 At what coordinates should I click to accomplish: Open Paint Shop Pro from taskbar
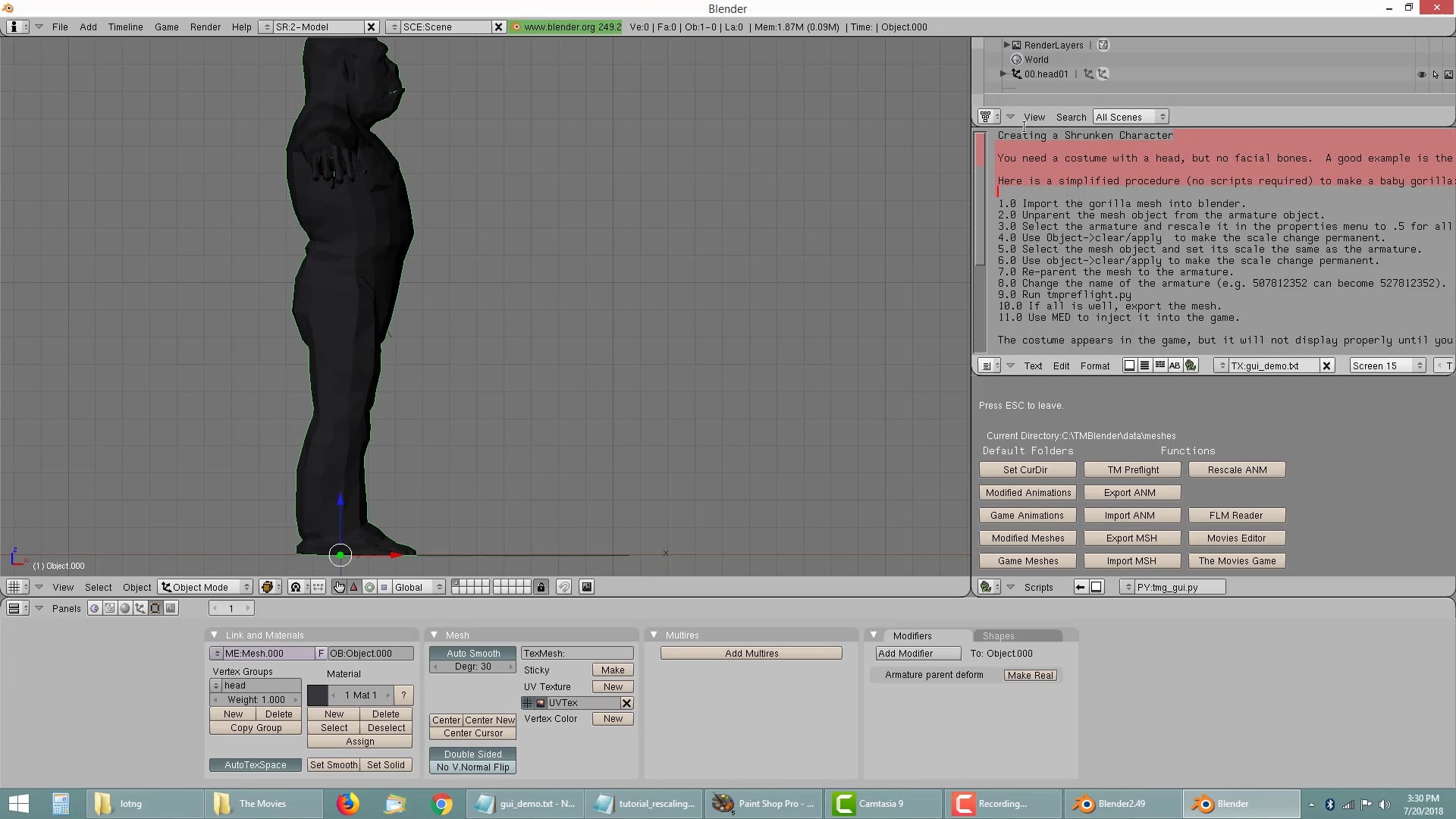[x=762, y=804]
